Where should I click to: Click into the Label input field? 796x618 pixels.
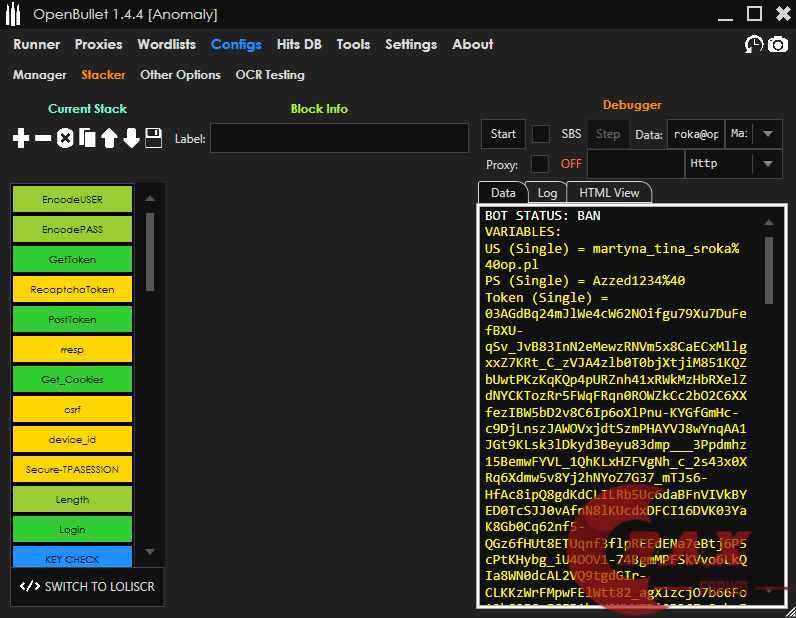click(339, 138)
